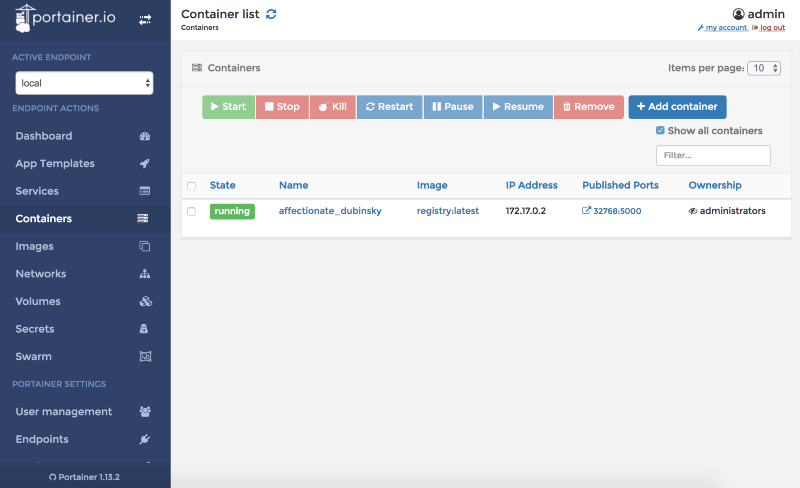Go to Secrets in the sidebar
The image size is (800, 488).
35,329
